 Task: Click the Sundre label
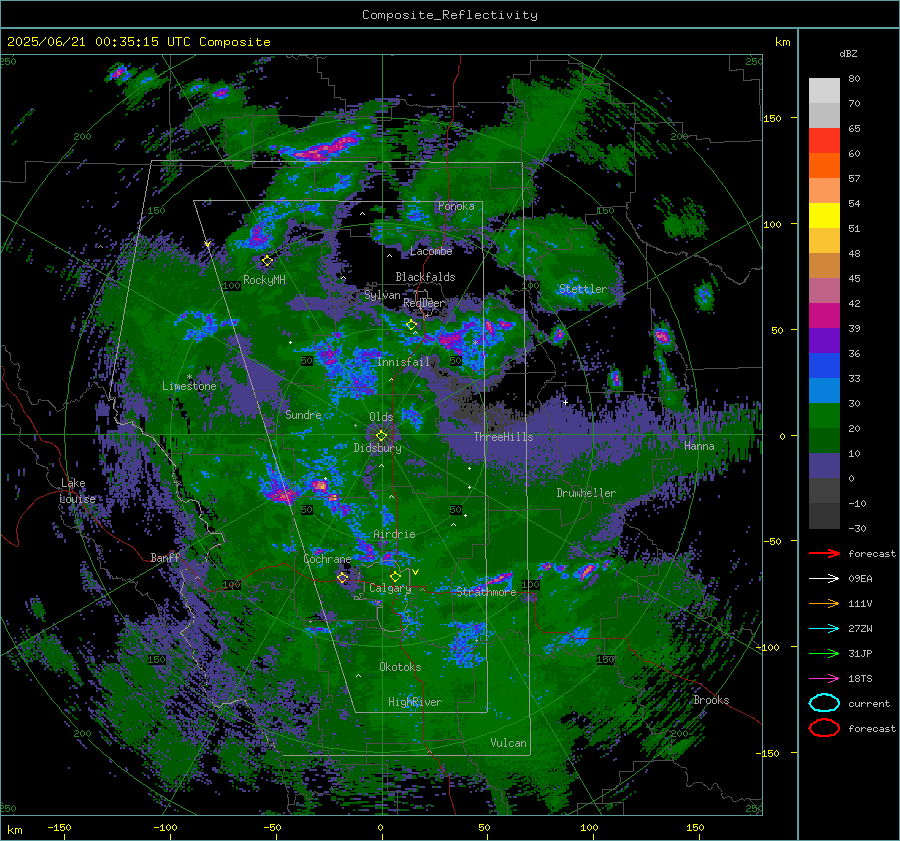303,415
